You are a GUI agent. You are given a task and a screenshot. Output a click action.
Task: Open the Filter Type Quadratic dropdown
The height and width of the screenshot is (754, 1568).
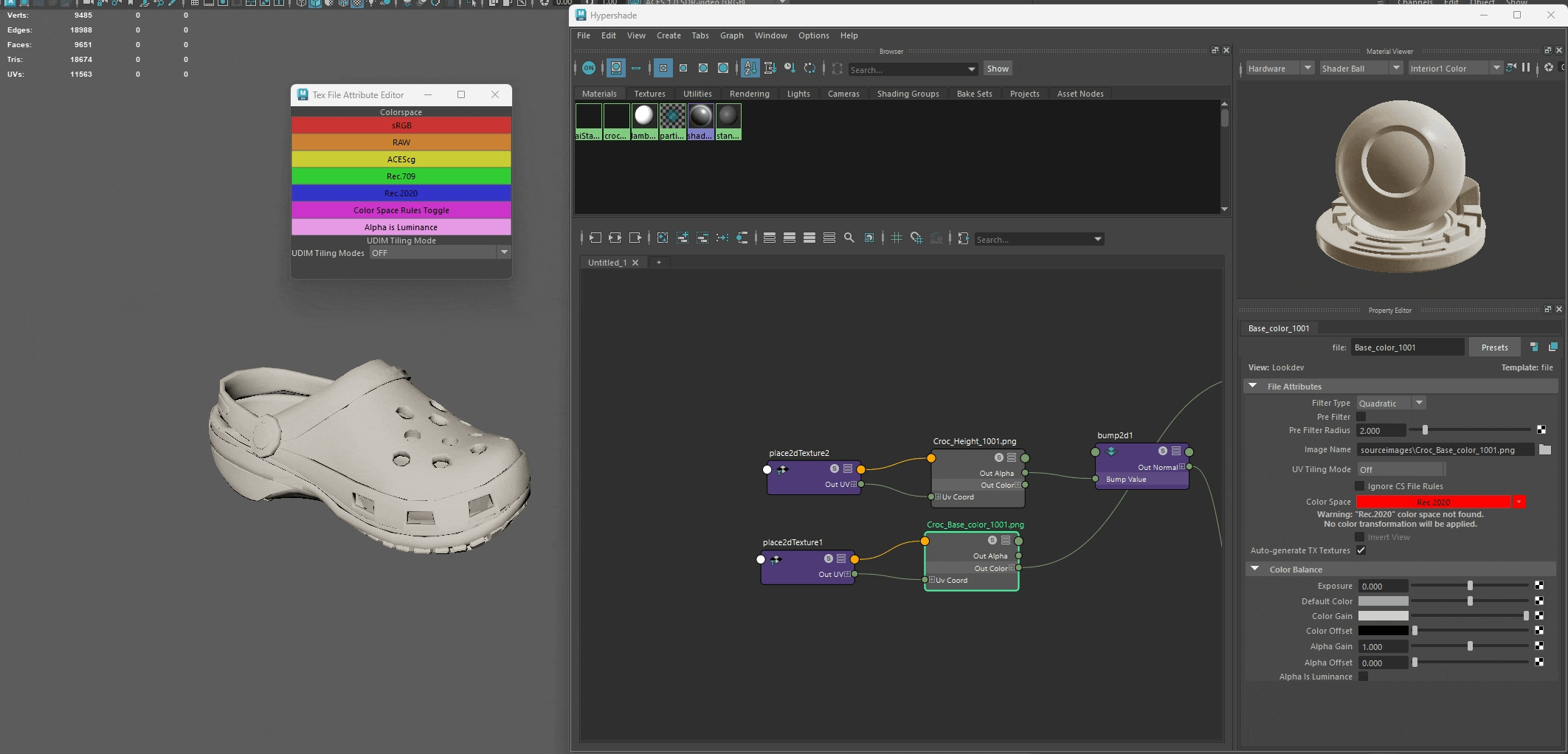click(x=1391, y=403)
